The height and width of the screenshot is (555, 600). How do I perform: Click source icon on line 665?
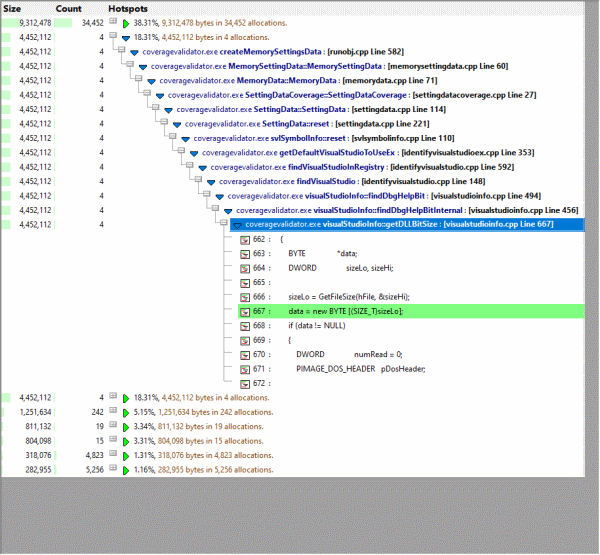(x=245, y=283)
